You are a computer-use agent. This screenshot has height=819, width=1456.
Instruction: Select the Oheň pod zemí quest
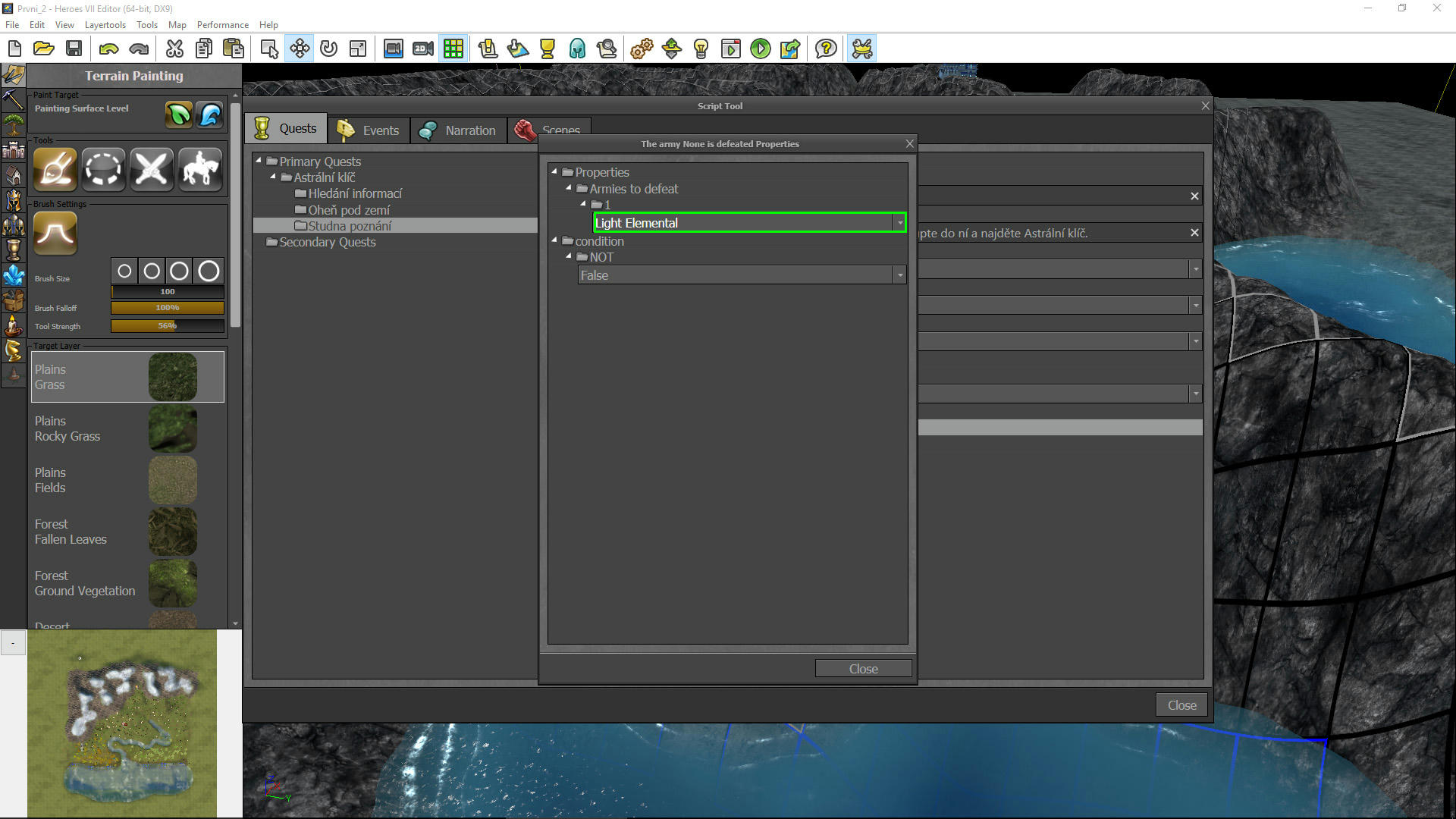(x=349, y=210)
